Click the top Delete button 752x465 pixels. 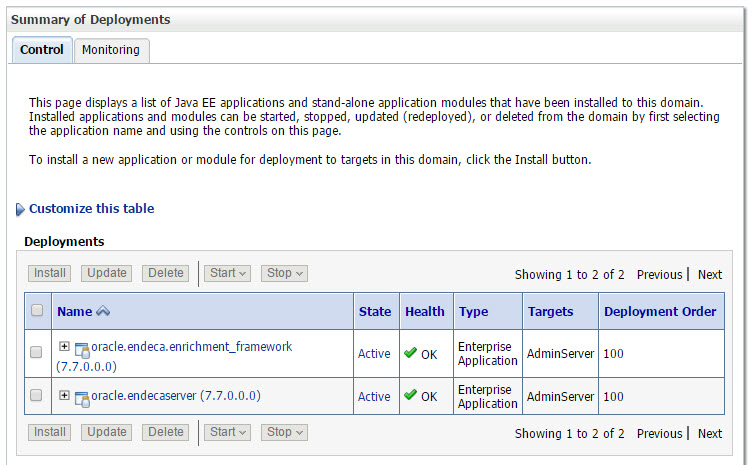point(165,273)
